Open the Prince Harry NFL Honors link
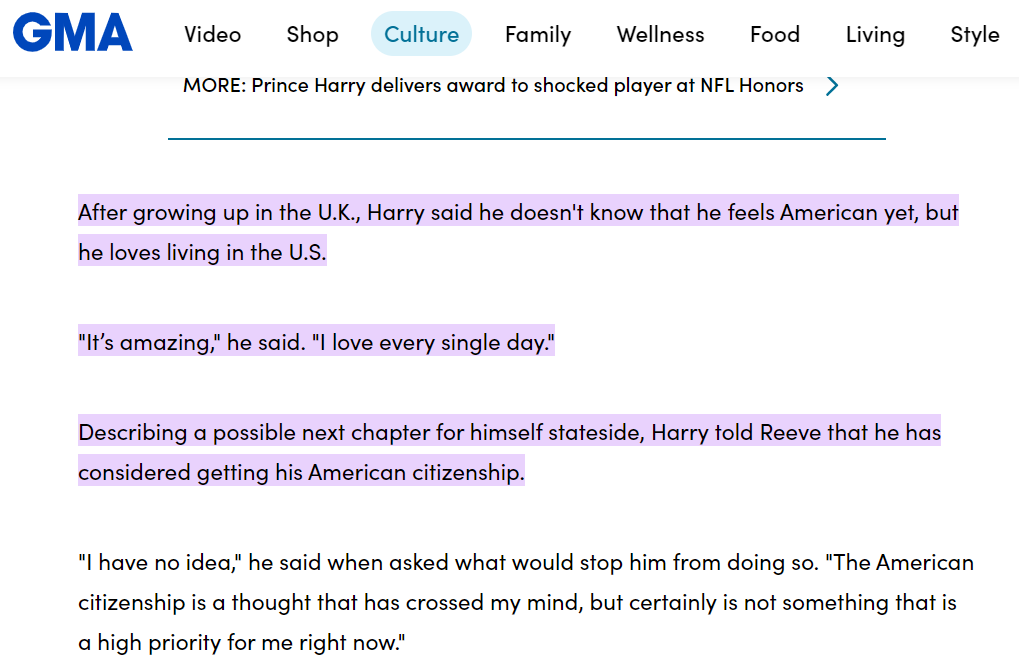Image resolution: width=1019 pixels, height=669 pixels. point(493,86)
